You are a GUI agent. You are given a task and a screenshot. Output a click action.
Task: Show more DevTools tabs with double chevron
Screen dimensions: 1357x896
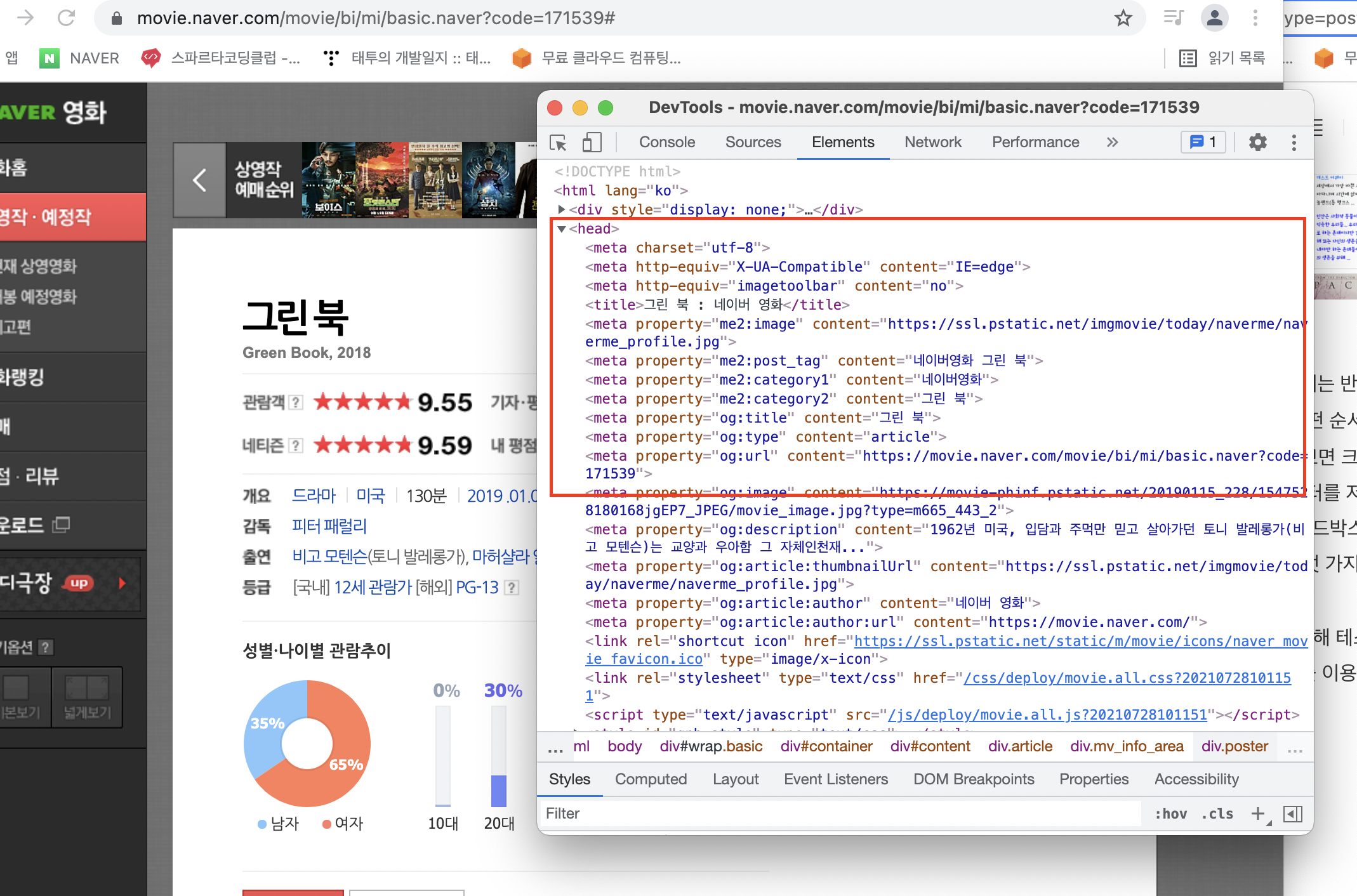click(x=1112, y=142)
